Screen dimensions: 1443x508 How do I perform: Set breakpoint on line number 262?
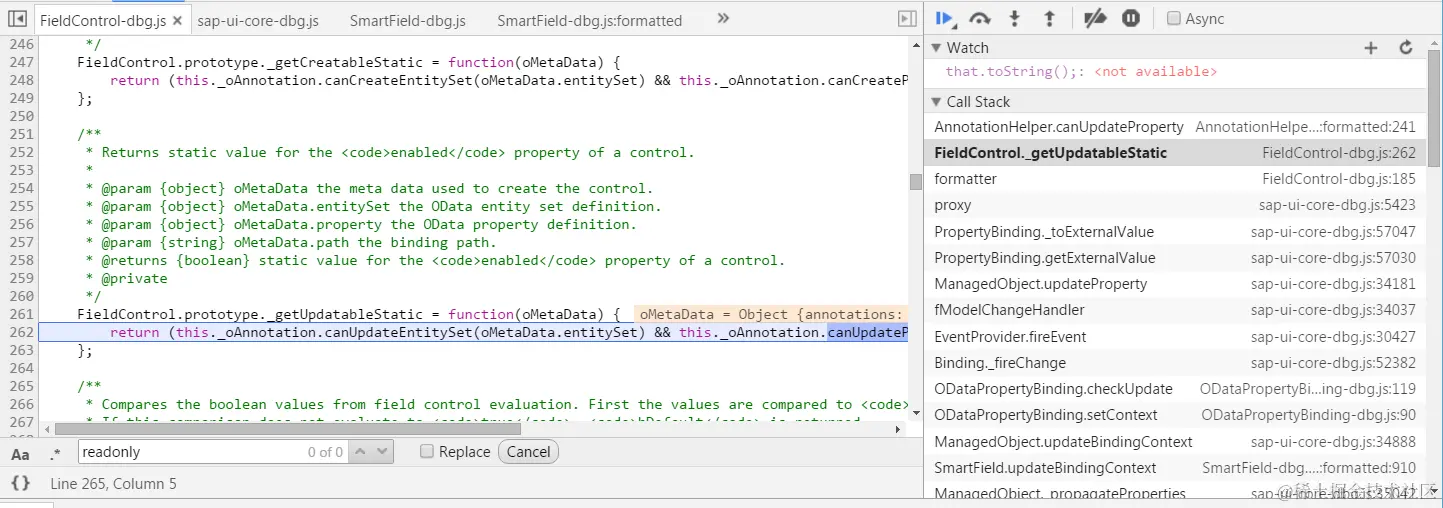coord(21,332)
